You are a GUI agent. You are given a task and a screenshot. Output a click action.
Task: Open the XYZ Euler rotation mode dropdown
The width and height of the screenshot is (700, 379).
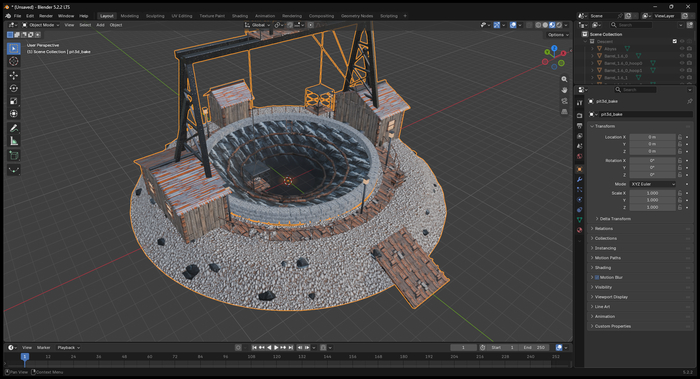pos(653,184)
